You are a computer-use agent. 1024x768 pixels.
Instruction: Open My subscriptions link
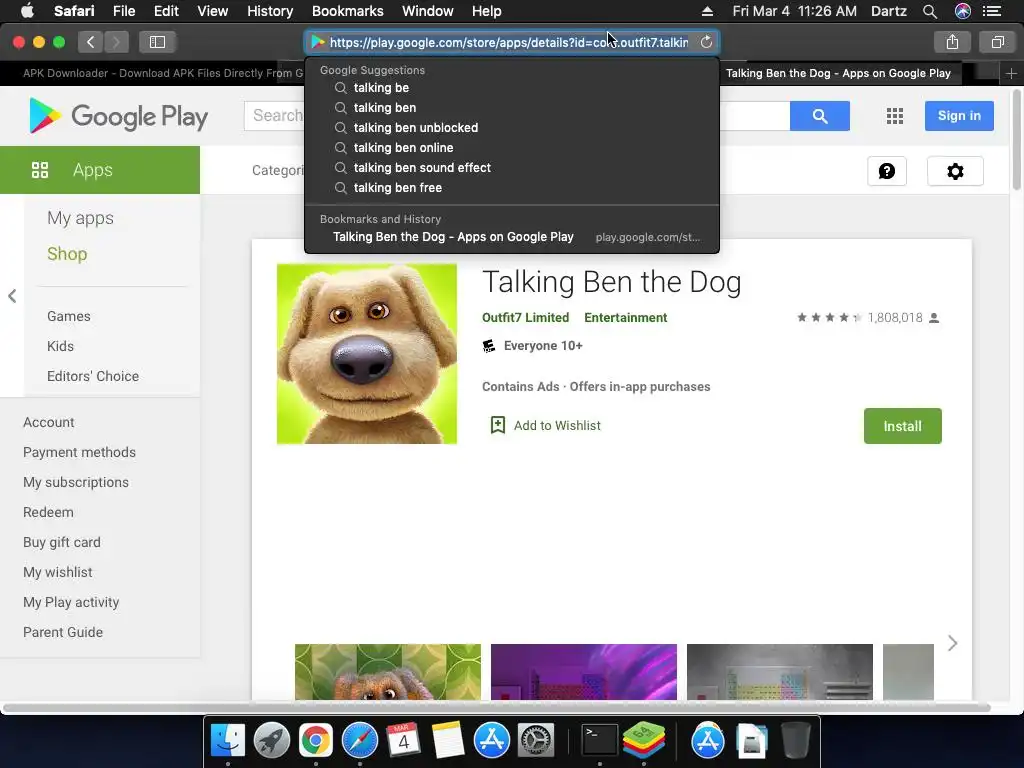(76, 483)
